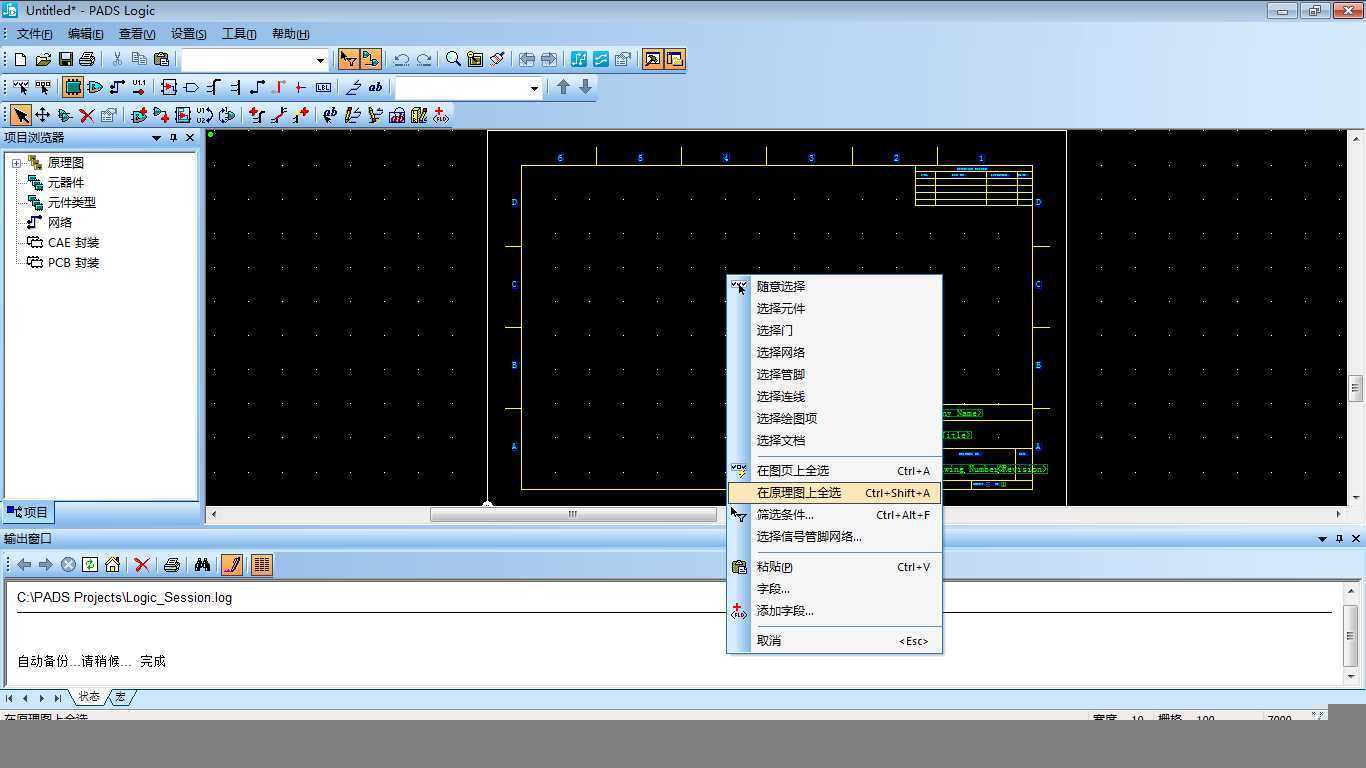Select 元件类型 in project browser
1366x768 pixels.
(72, 202)
